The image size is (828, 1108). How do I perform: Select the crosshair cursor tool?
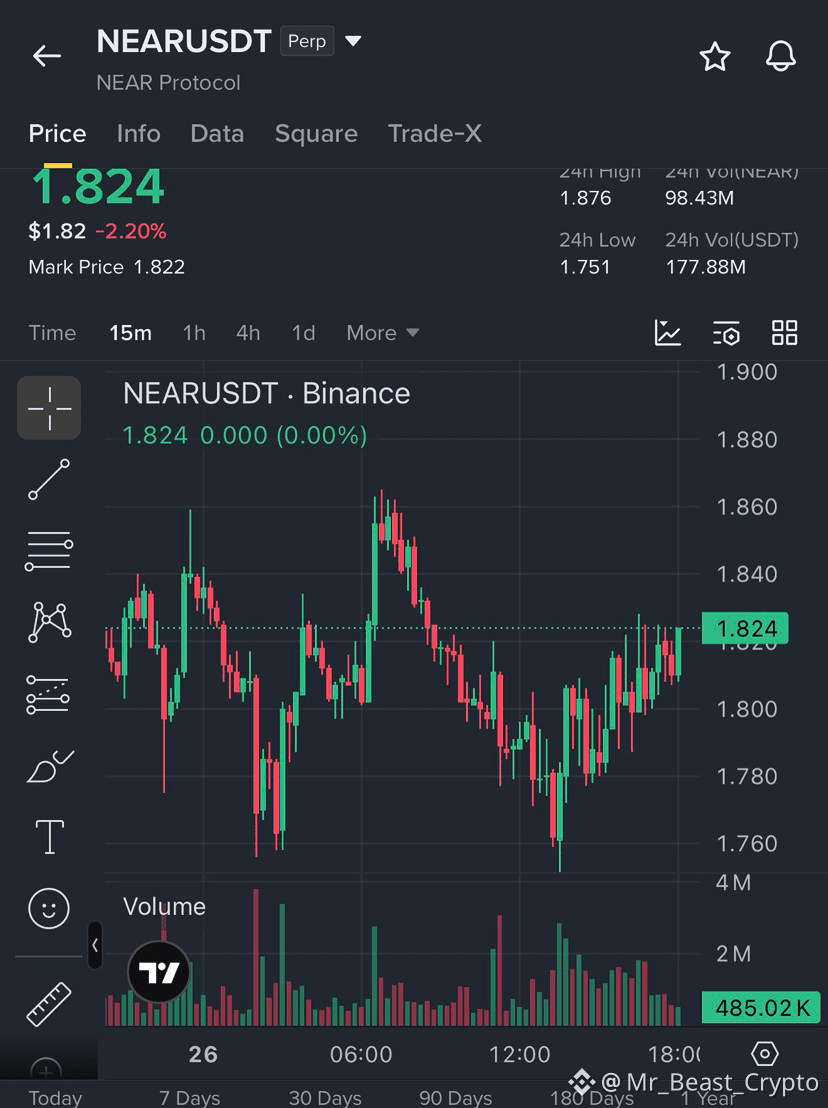[49, 408]
